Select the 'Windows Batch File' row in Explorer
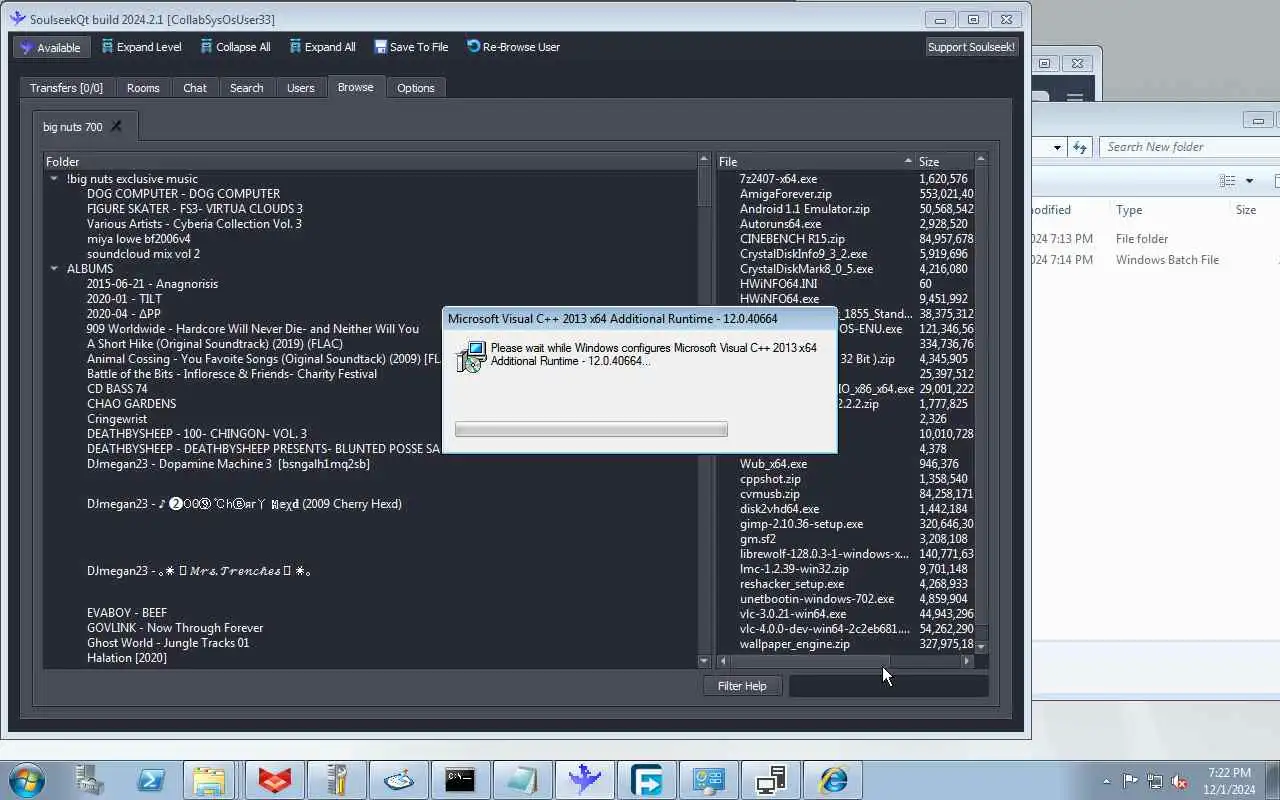Screen dimensions: 1280x800 [x=1155, y=260]
